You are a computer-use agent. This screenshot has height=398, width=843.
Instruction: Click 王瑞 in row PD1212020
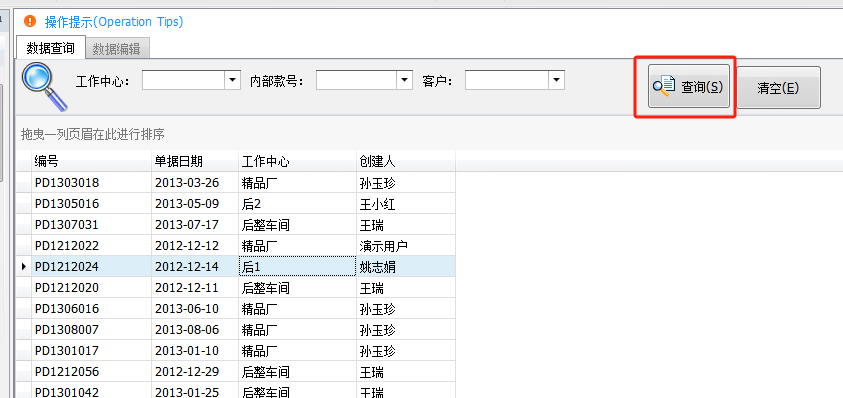(x=406, y=288)
